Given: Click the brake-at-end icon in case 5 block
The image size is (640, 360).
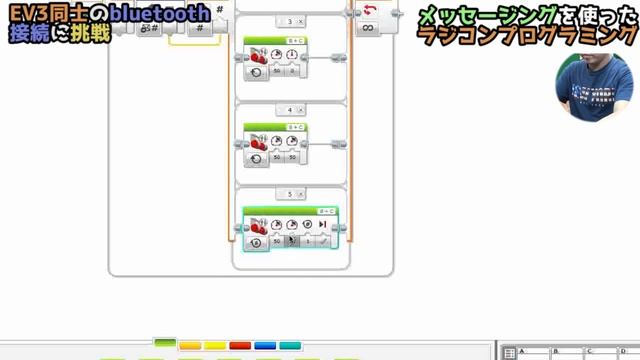Looking at the screenshot, I should pos(323,224).
